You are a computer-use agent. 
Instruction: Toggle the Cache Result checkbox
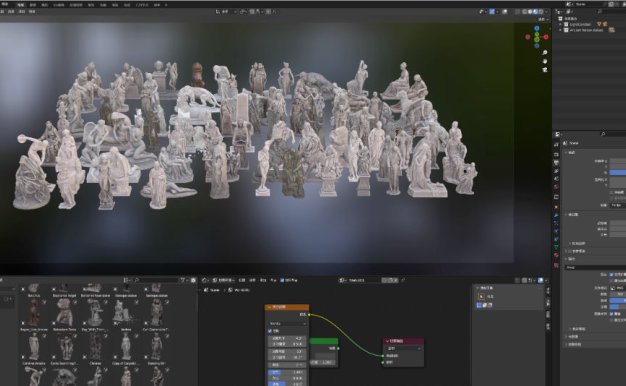tap(611, 280)
